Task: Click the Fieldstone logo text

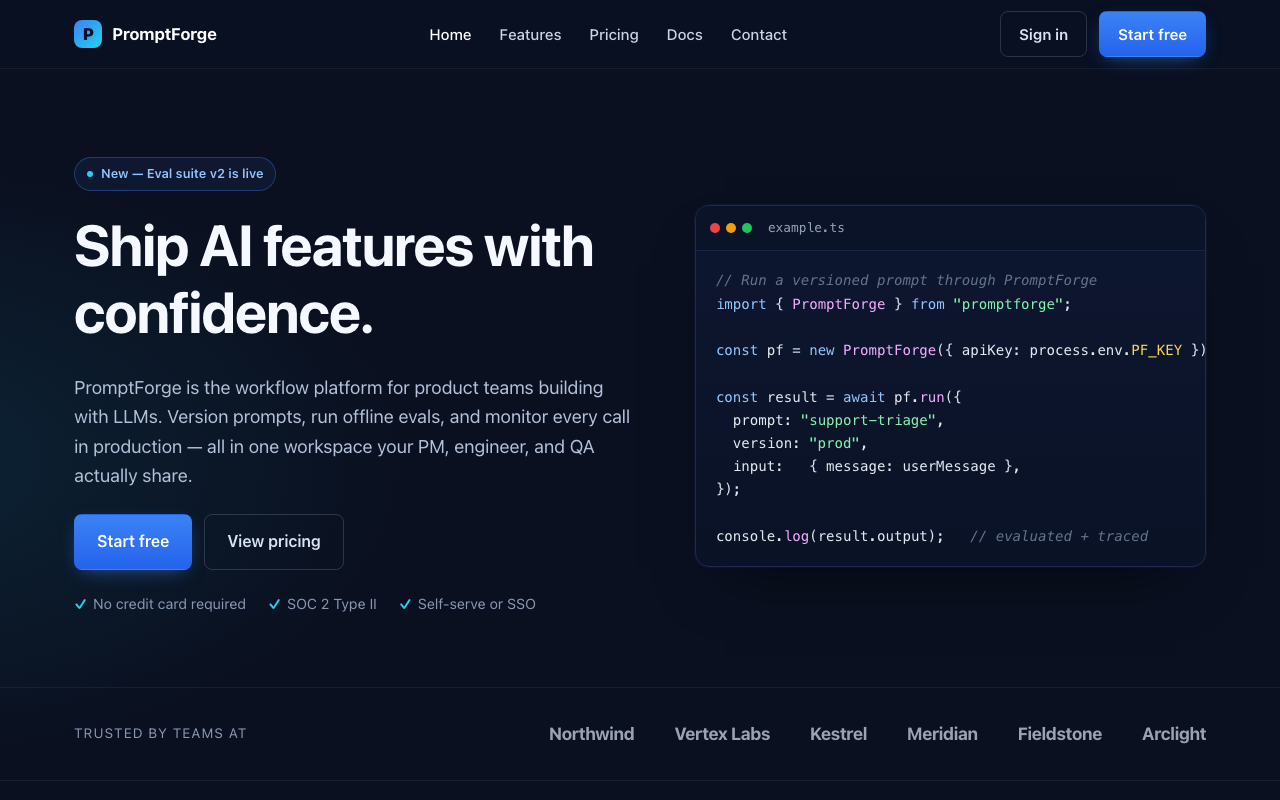Action: (1060, 734)
